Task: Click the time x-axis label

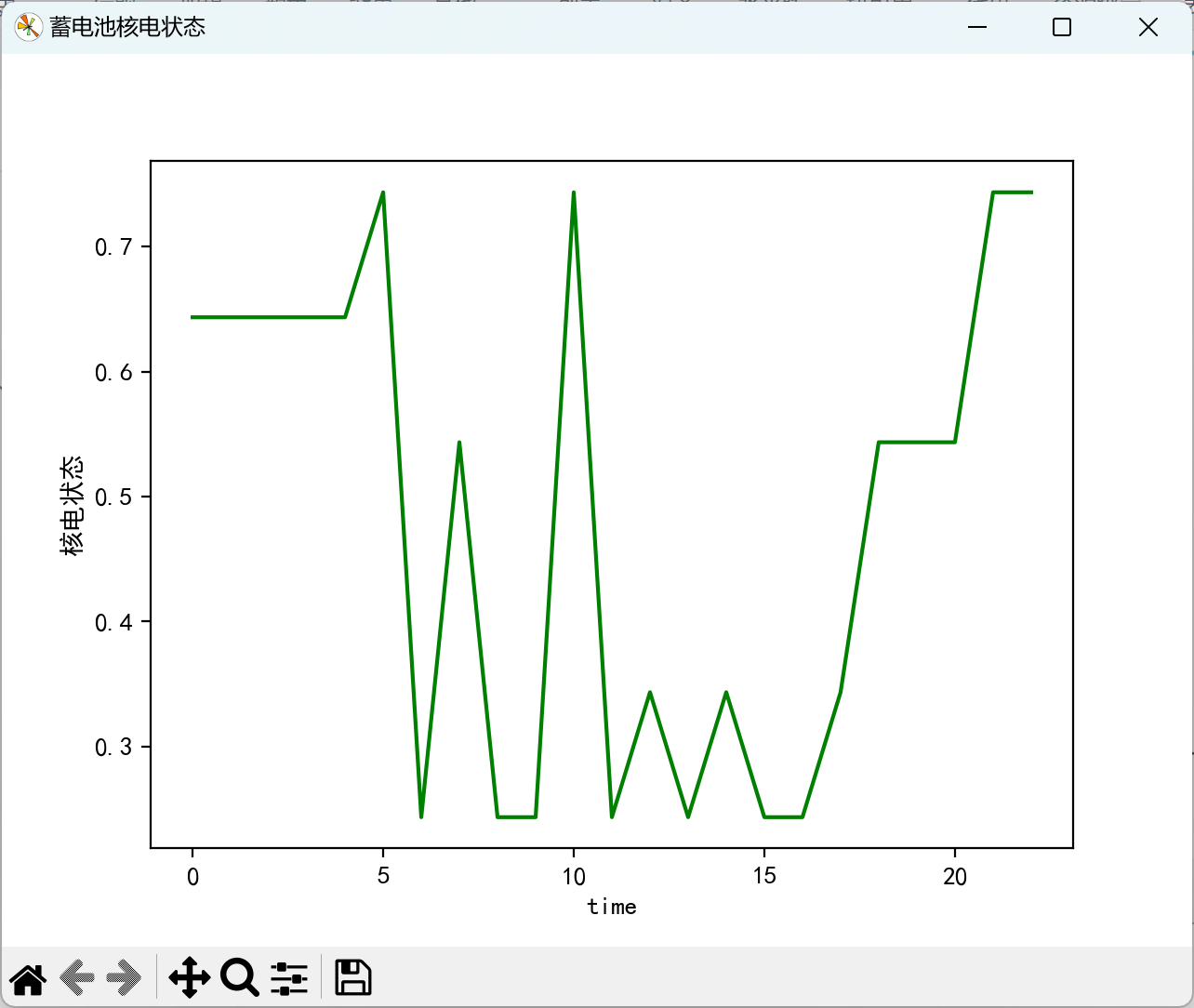Action: point(612,907)
